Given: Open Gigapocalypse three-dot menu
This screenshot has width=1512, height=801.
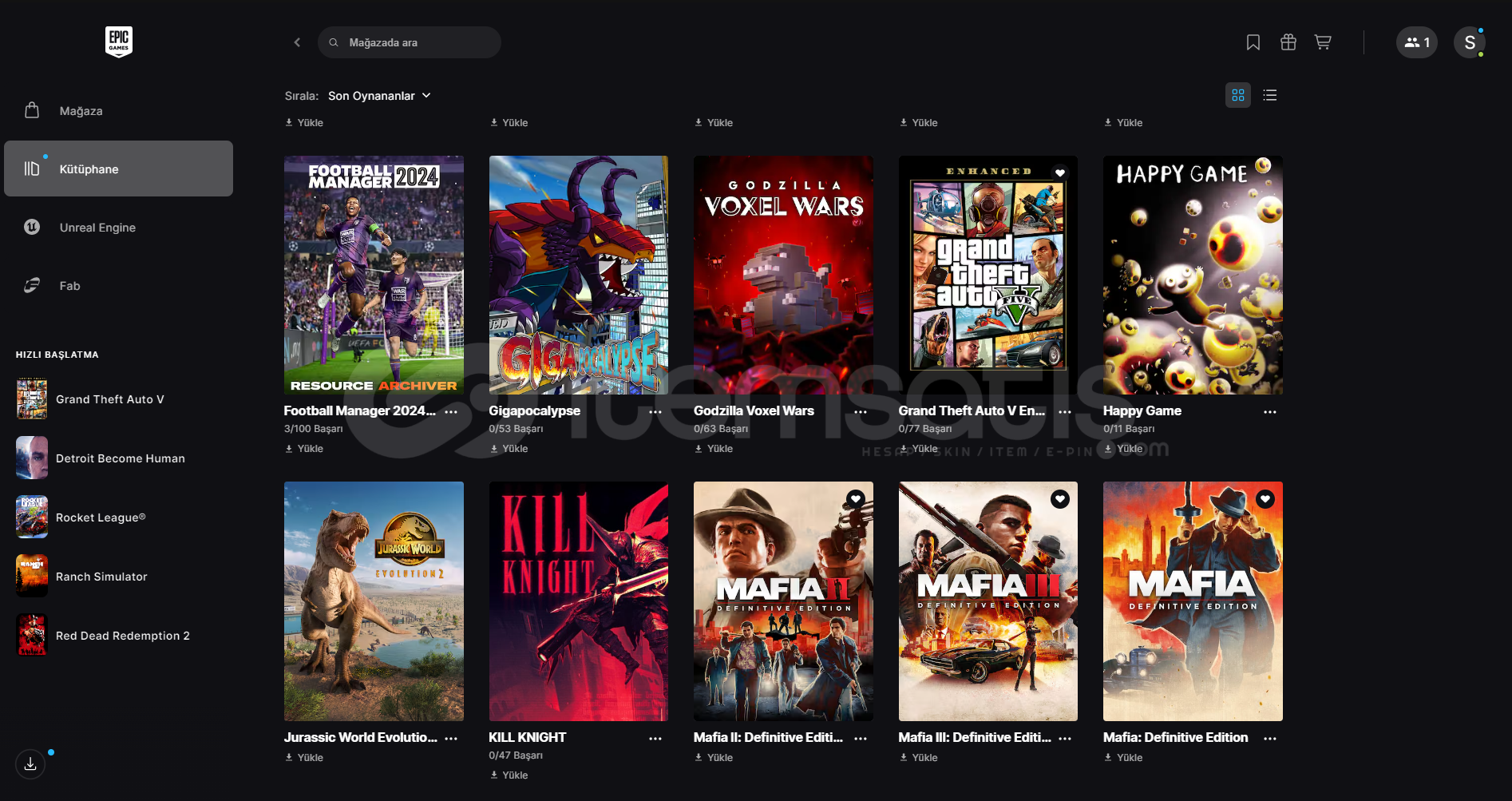Looking at the screenshot, I should (x=655, y=412).
